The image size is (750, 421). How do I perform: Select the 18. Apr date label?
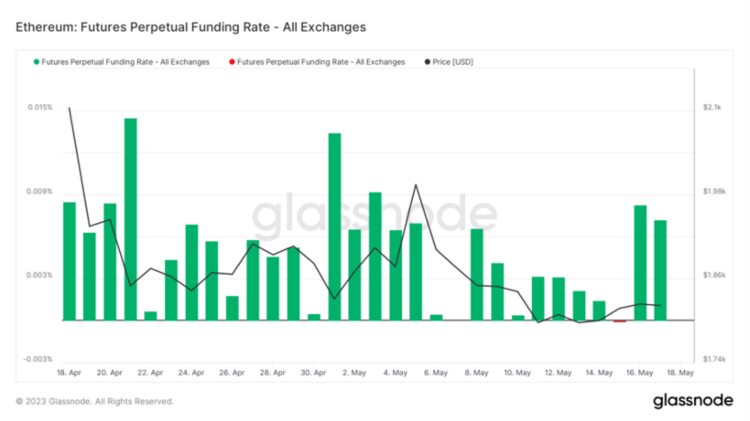(x=69, y=372)
